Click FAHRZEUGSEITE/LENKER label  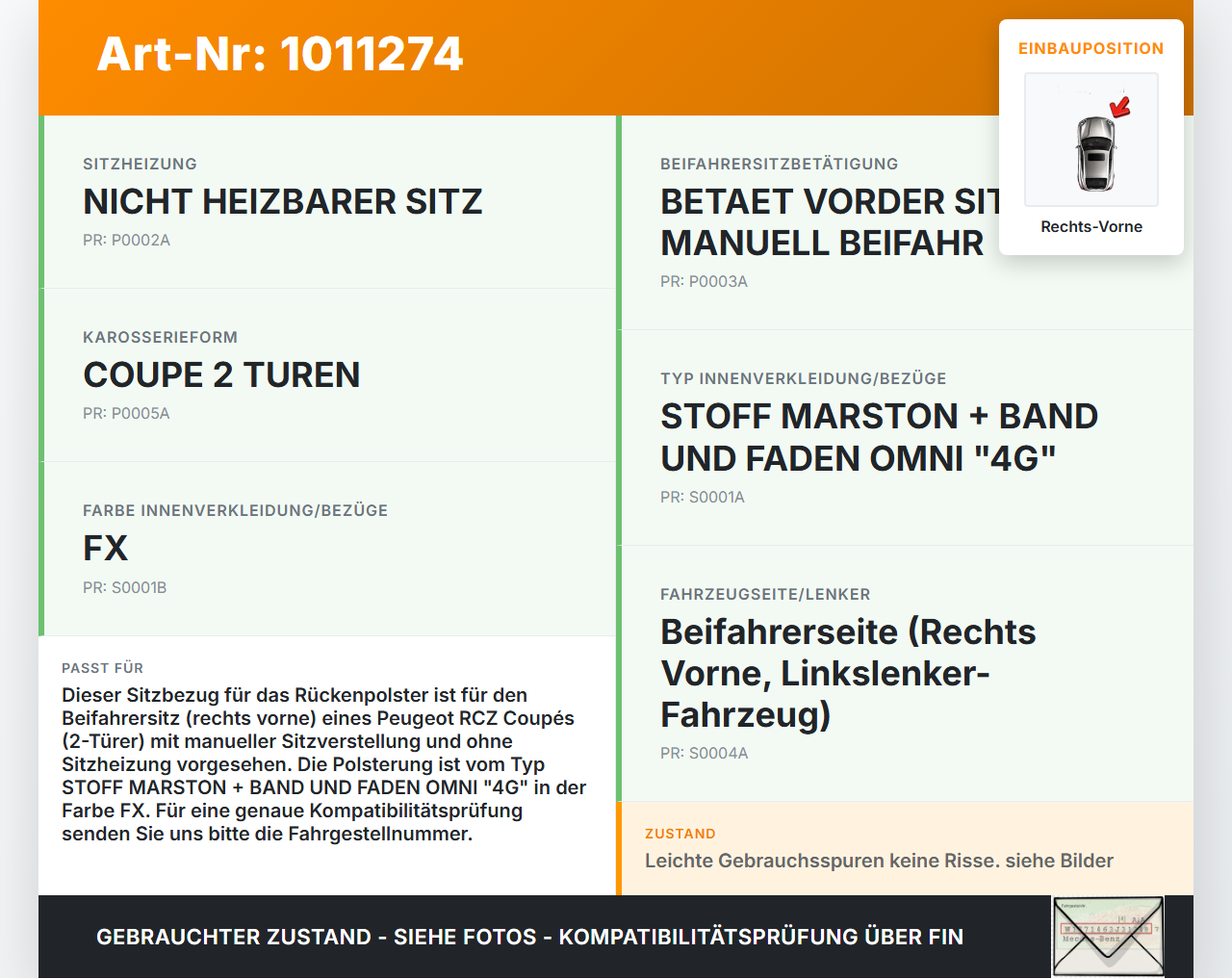click(x=765, y=594)
